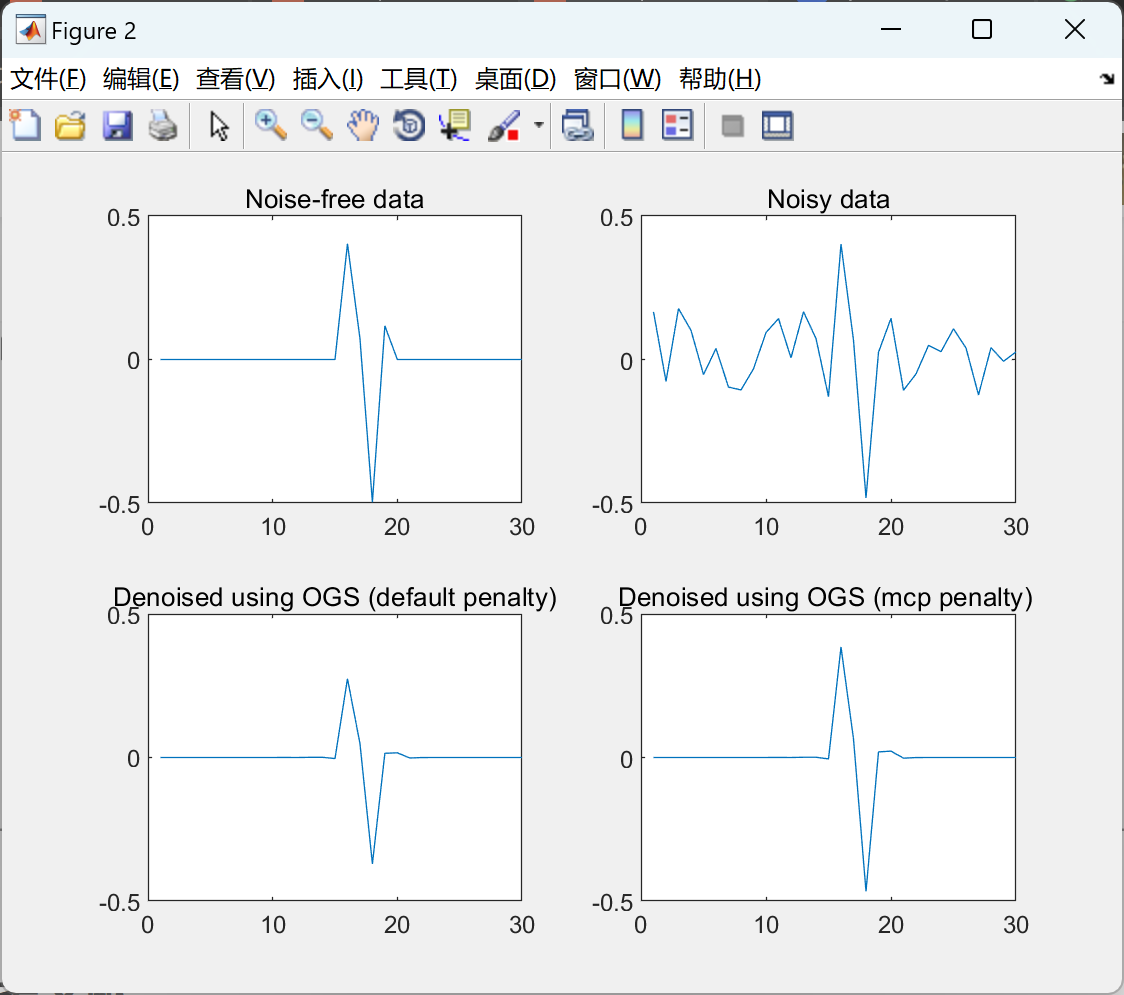Activate the Brush data tool
Screen dimensions: 1124x995
coord(504,125)
